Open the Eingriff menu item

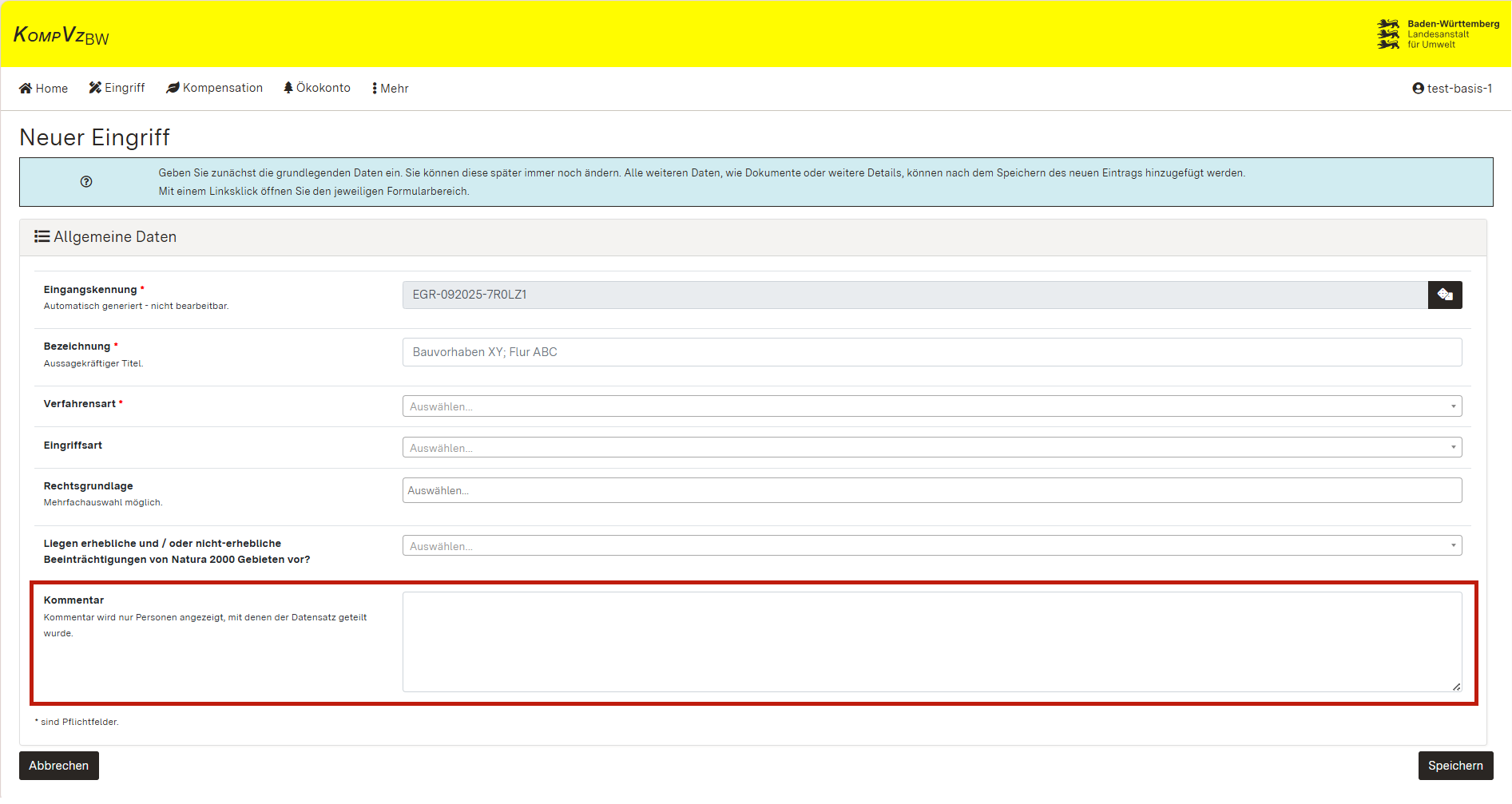[117, 88]
